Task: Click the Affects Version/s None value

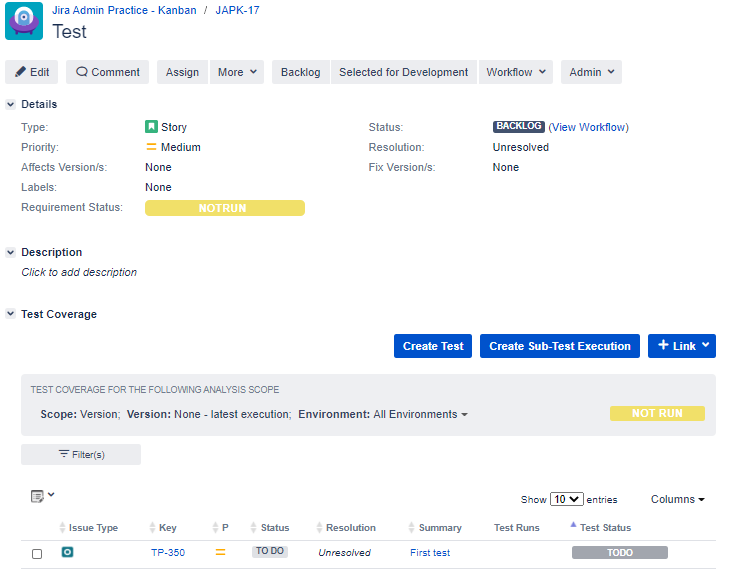Action: 158,167
